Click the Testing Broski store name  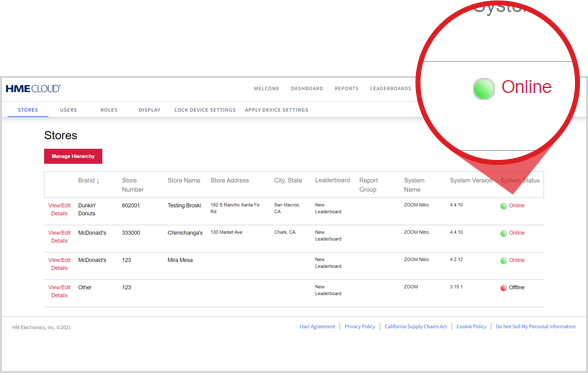coord(184,206)
